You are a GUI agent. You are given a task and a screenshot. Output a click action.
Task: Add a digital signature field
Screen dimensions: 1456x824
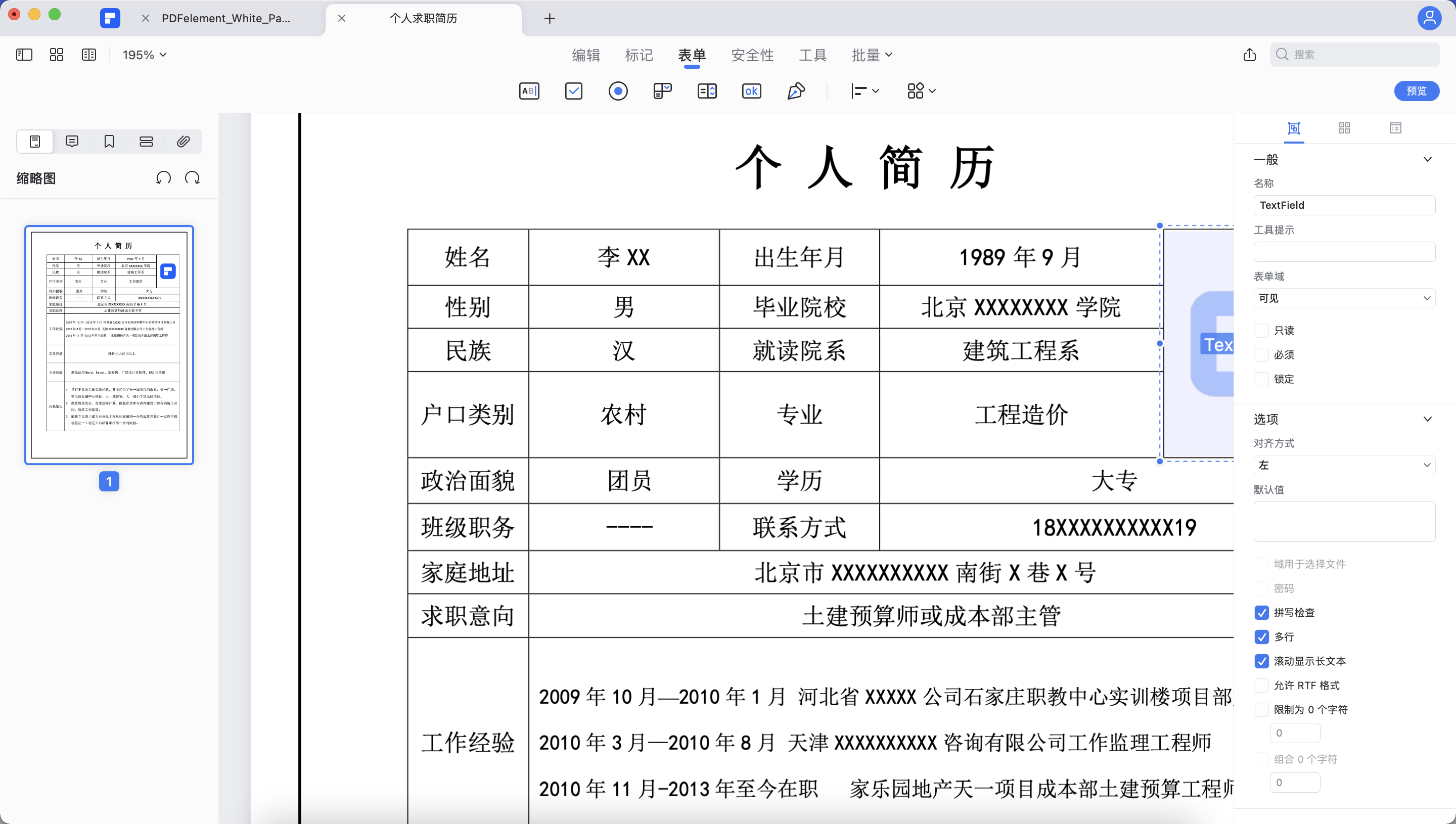pyautogui.click(x=796, y=90)
